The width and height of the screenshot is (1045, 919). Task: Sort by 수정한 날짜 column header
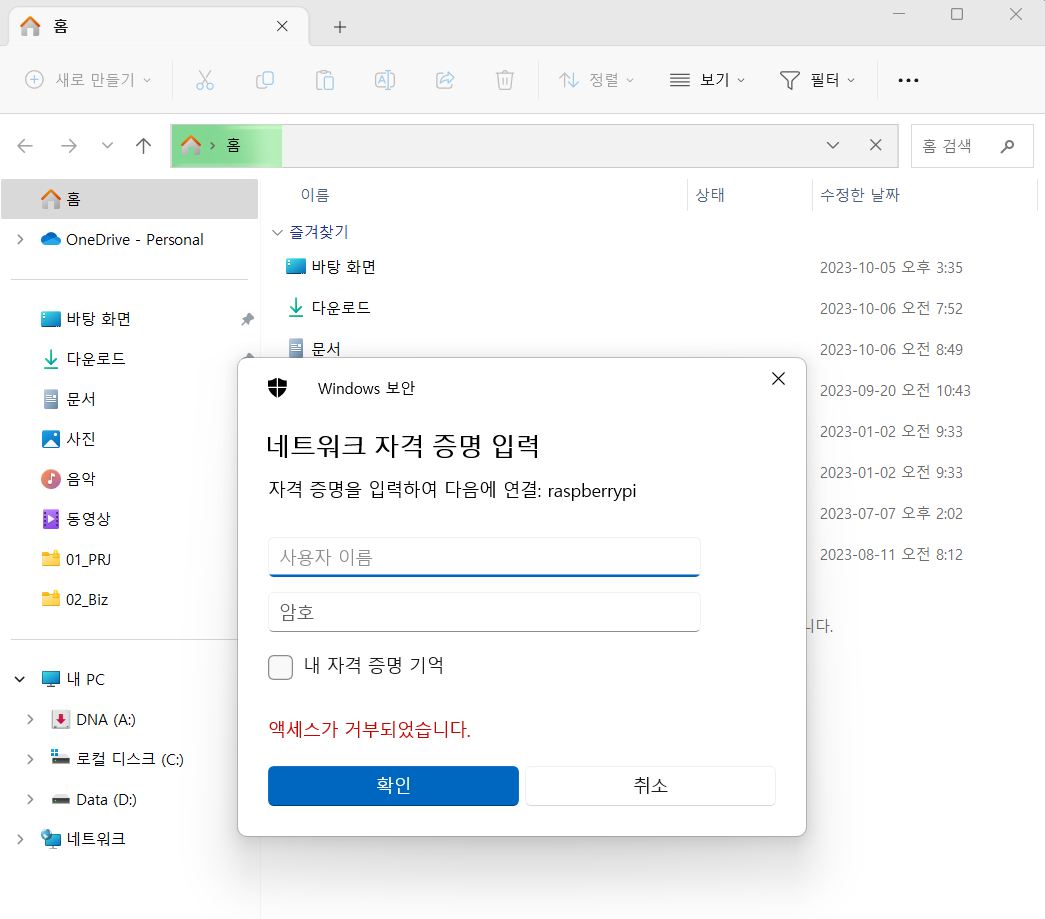pos(860,195)
